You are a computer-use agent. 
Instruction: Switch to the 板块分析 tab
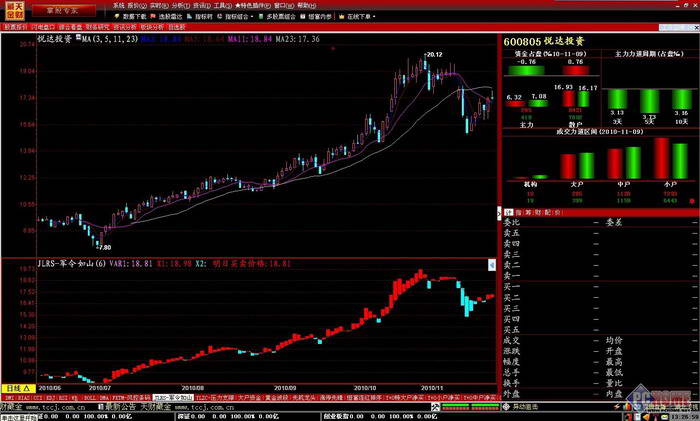(x=152, y=27)
